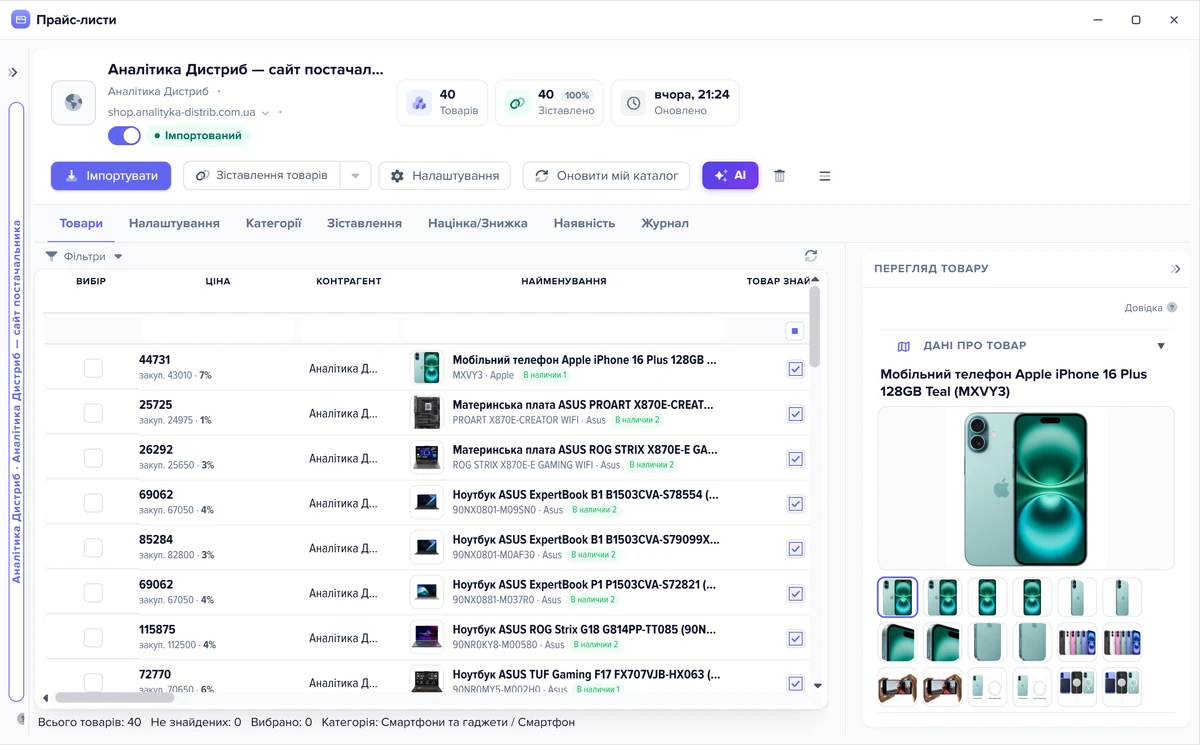Open the Довідка help icon
The image size is (1200, 745).
[x=1172, y=308]
